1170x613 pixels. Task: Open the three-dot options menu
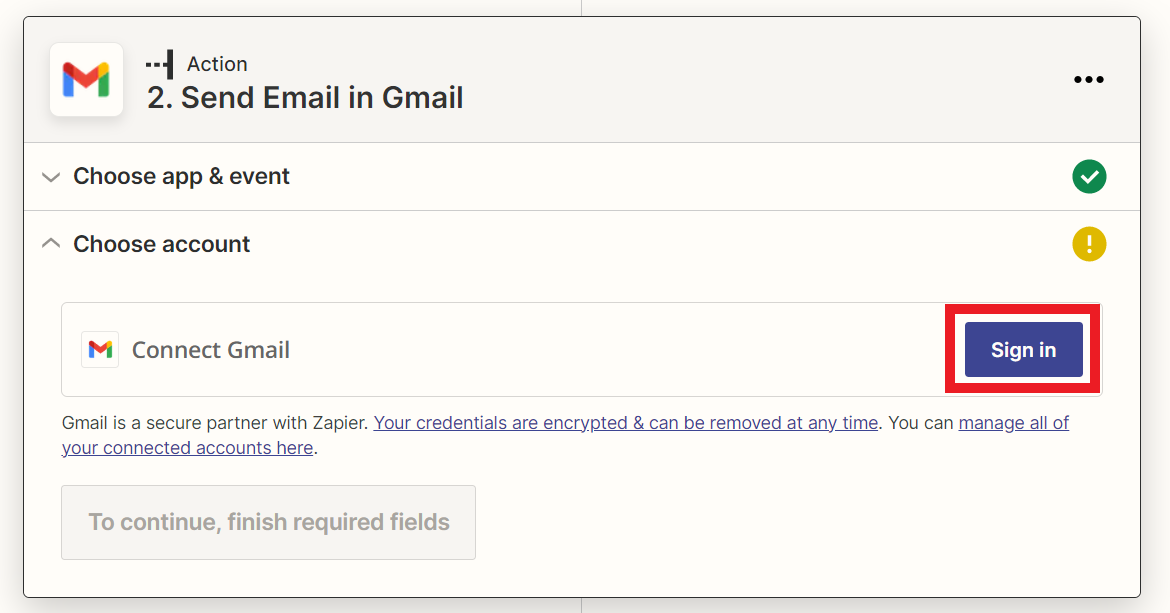tap(1089, 80)
